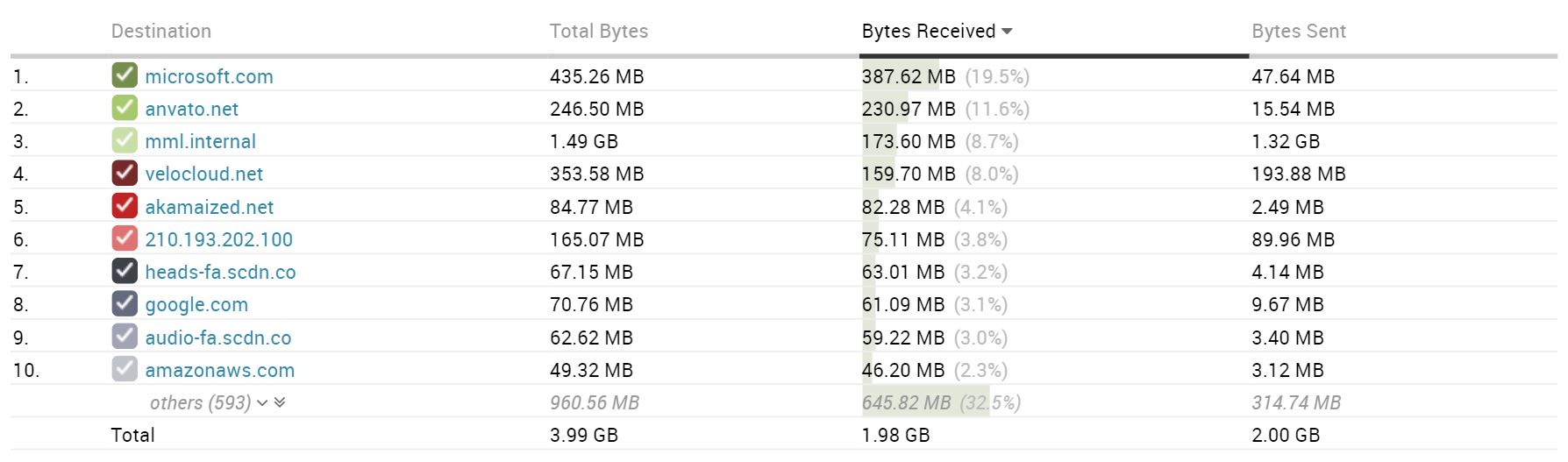Disable the google.com checkbox
The image size is (1568, 462).
(x=125, y=304)
